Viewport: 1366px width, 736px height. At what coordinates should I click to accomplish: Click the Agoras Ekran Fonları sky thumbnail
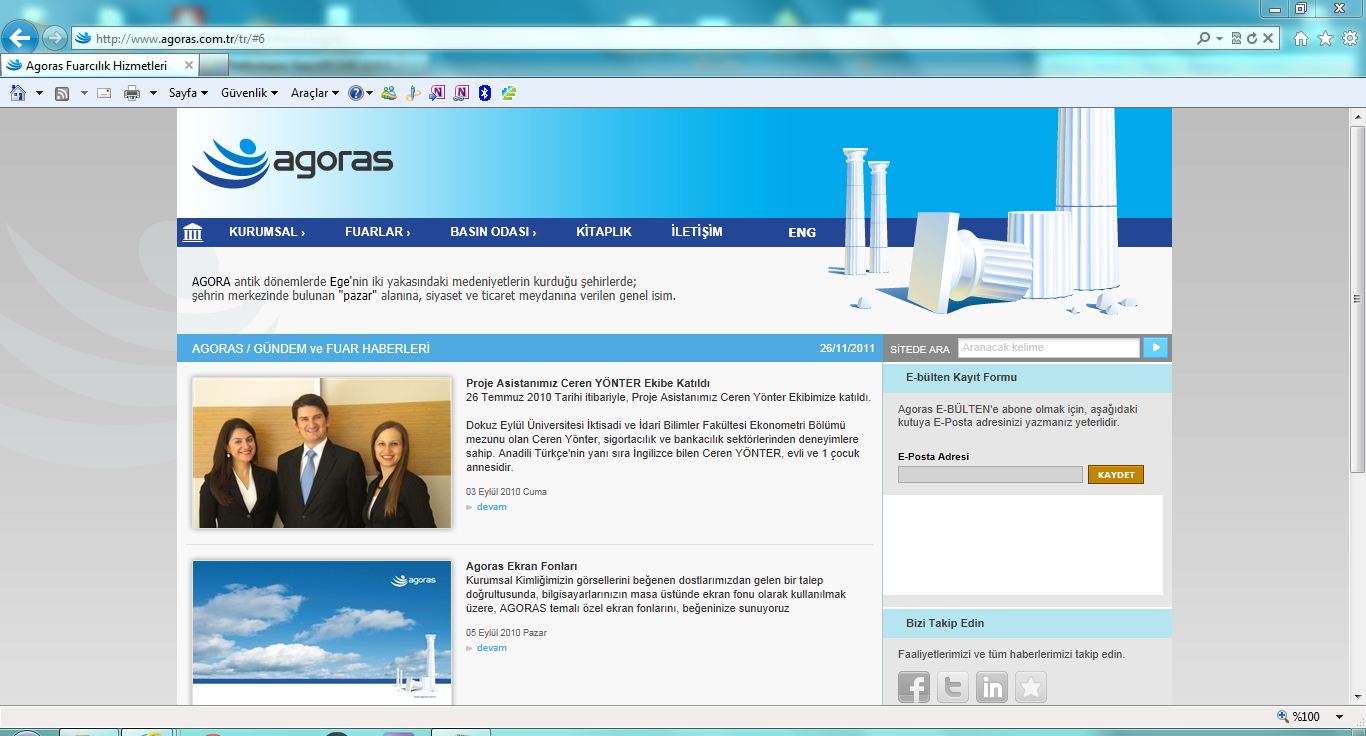(321, 632)
